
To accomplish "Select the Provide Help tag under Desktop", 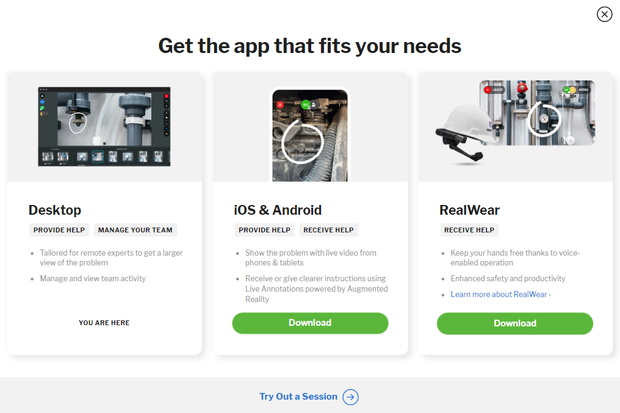I will (x=59, y=230).
